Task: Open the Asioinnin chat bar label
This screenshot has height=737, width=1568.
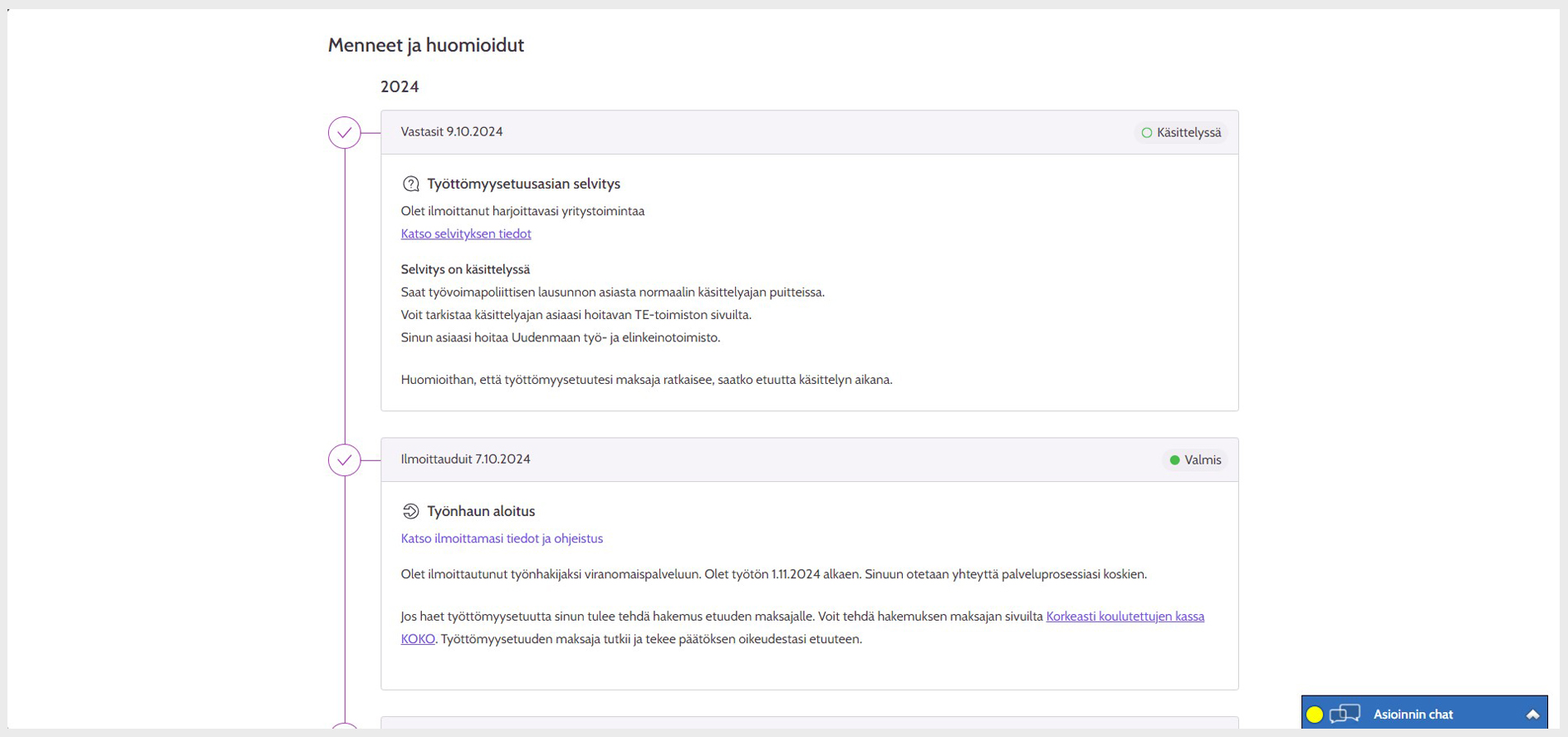Action: [x=1413, y=715]
